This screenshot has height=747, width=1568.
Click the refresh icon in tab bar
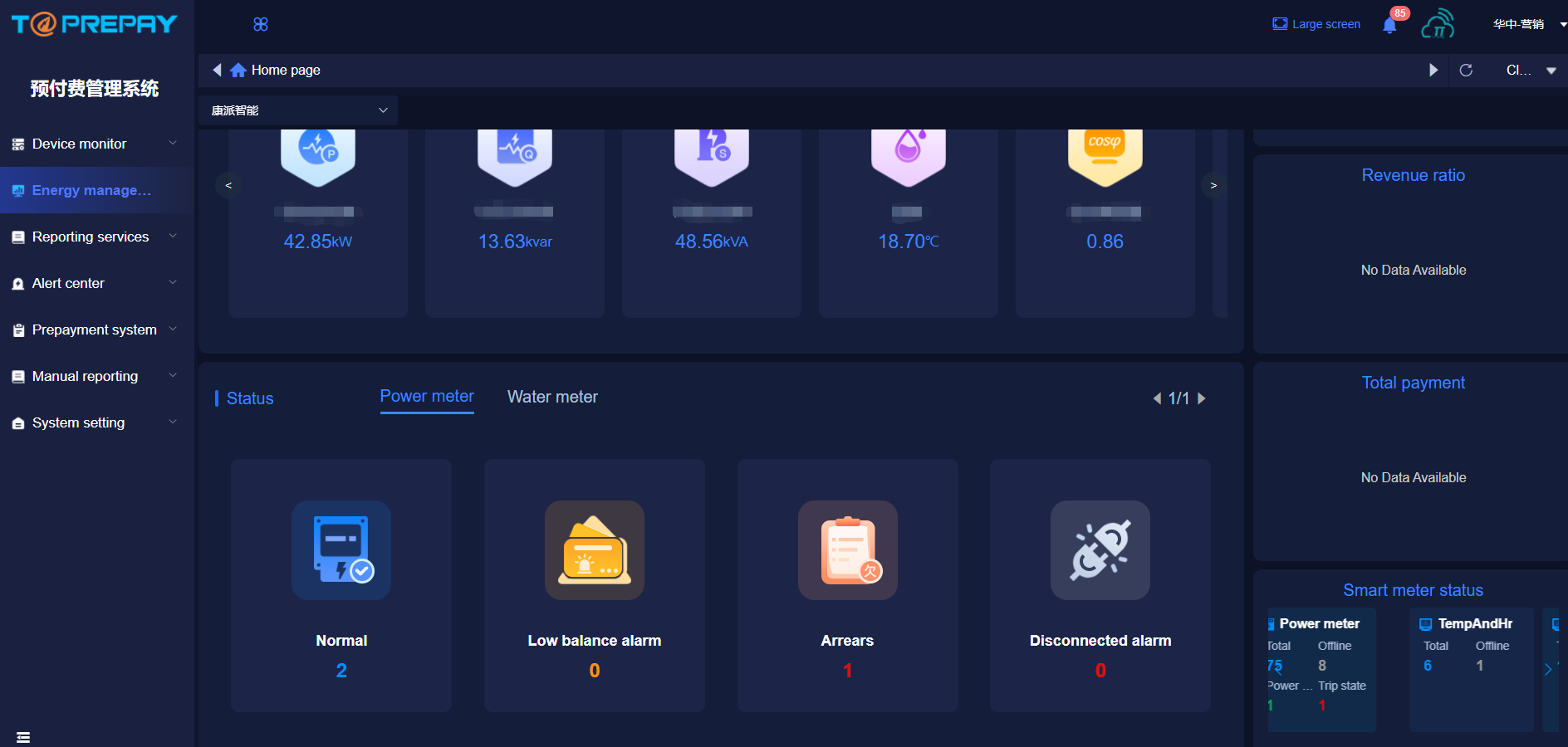(1466, 71)
